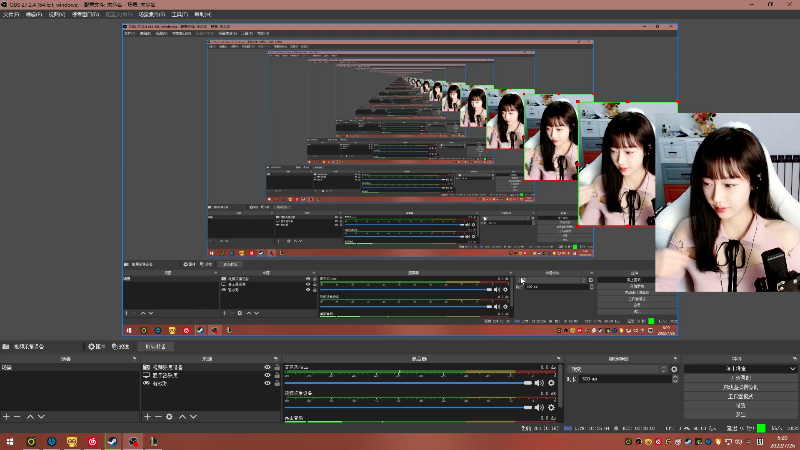Click the Exit button in Controls
800x450 pixels.
tap(740, 414)
